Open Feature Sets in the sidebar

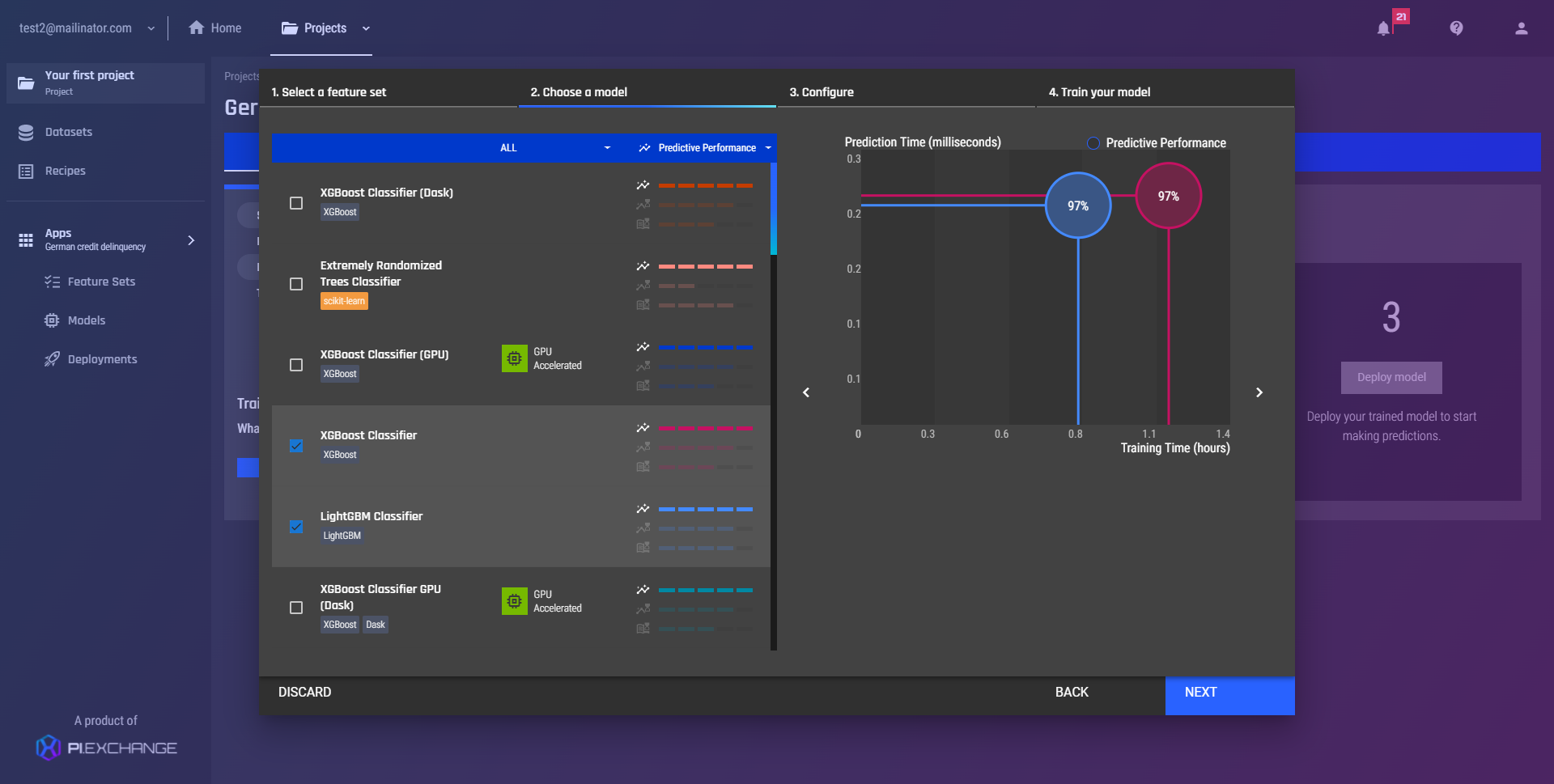(x=102, y=282)
